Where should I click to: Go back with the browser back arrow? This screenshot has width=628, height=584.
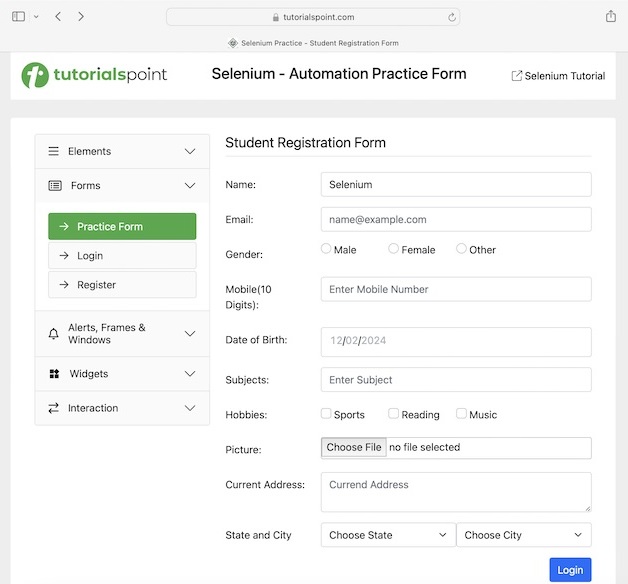click(58, 17)
